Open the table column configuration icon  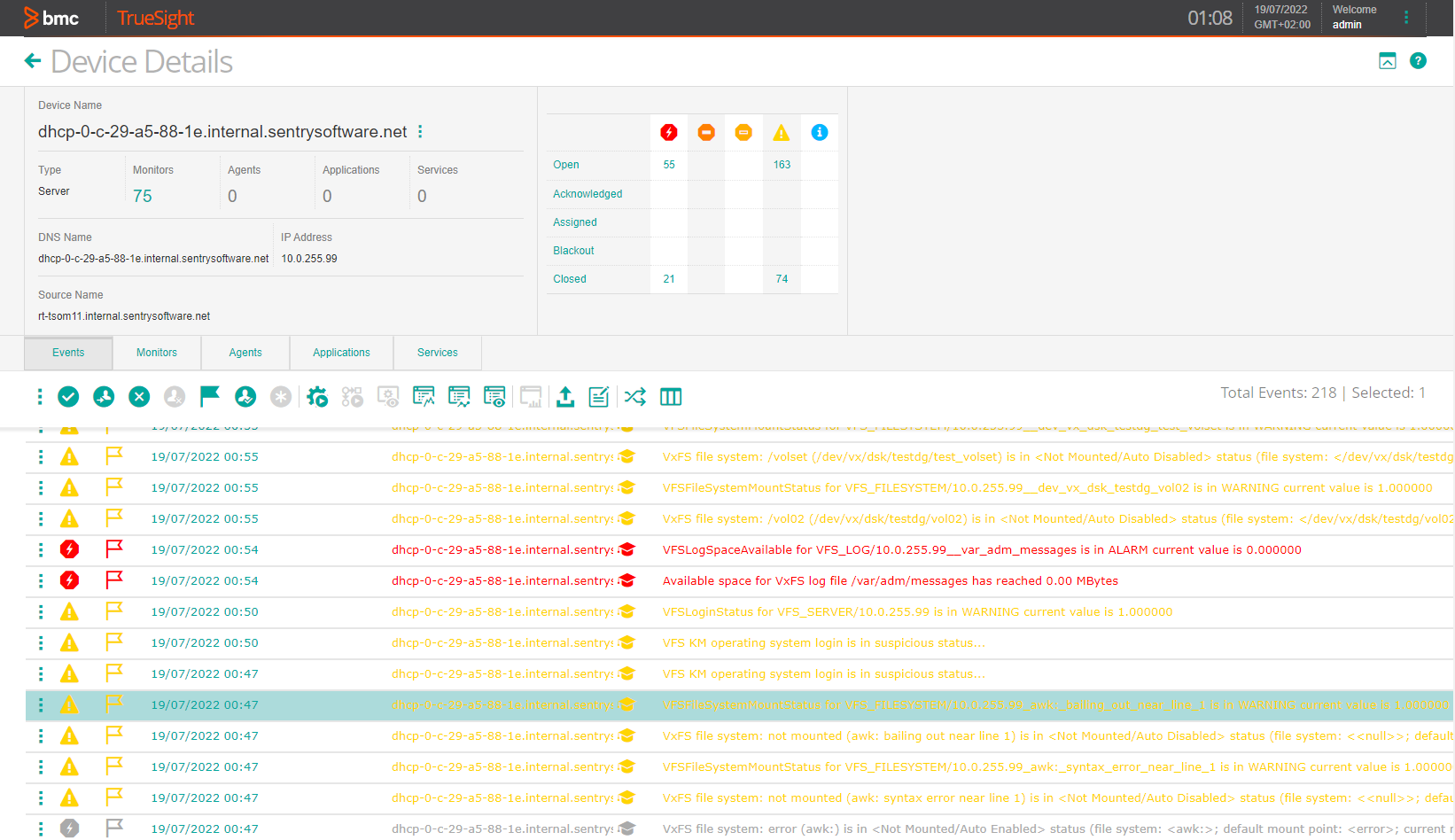click(x=671, y=396)
